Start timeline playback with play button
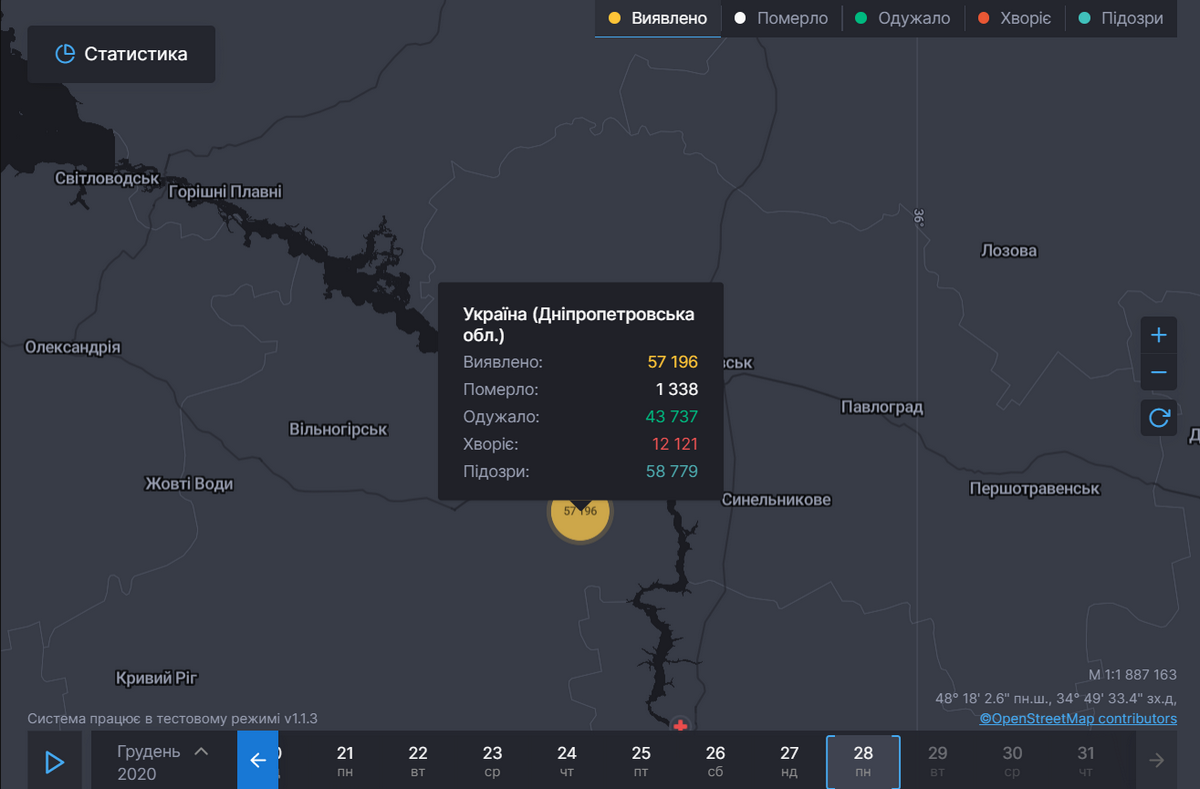The image size is (1200, 789). click(x=55, y=762)
